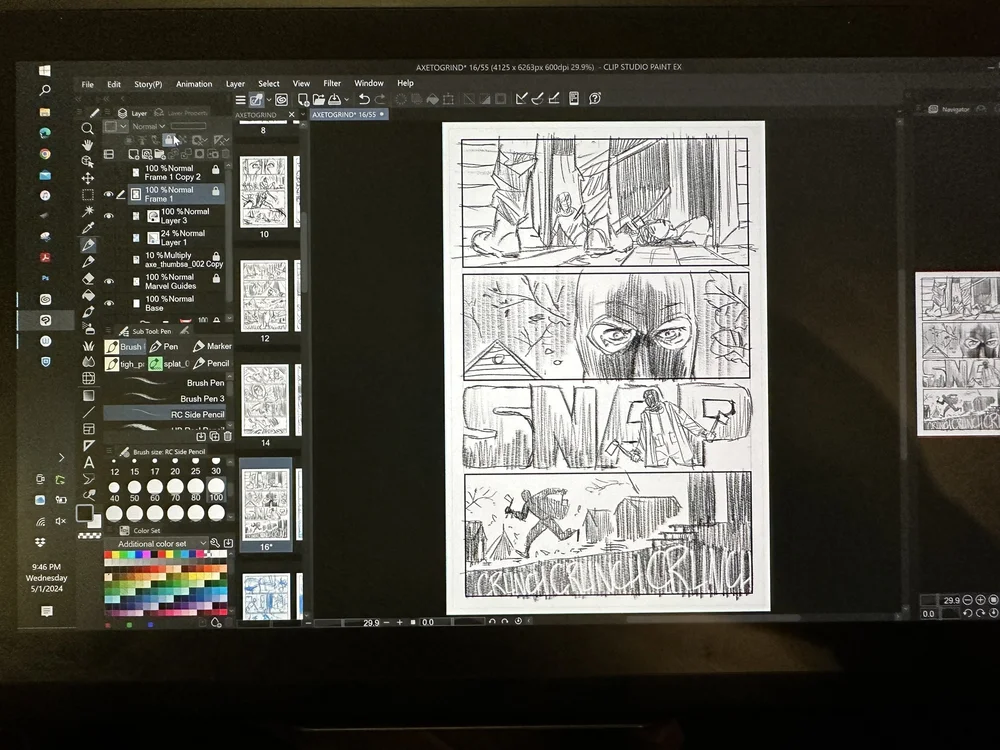Select transparent color checkered swatch

(89, 536)
